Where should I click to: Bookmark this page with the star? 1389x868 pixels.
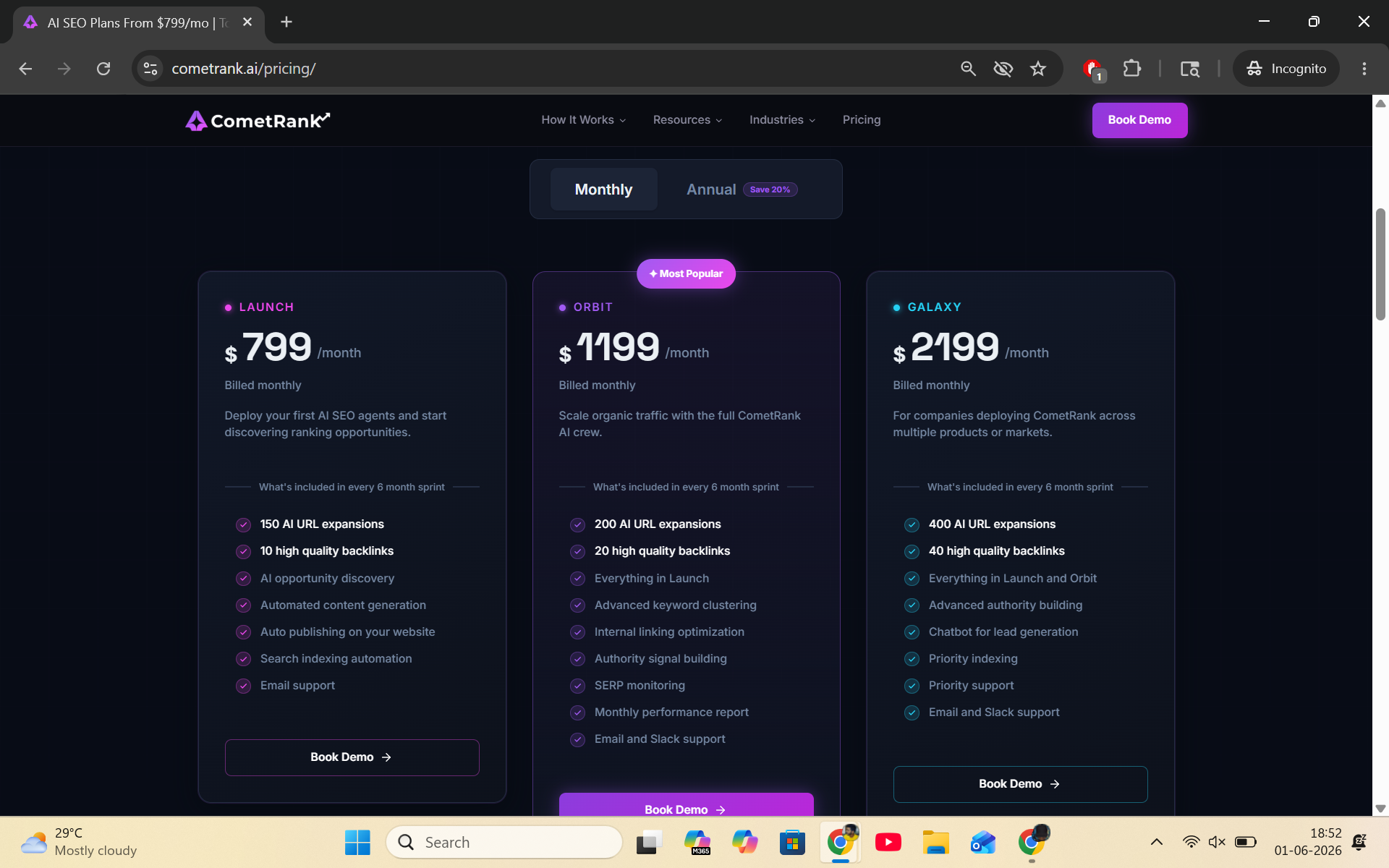[x=1038, y=69]
